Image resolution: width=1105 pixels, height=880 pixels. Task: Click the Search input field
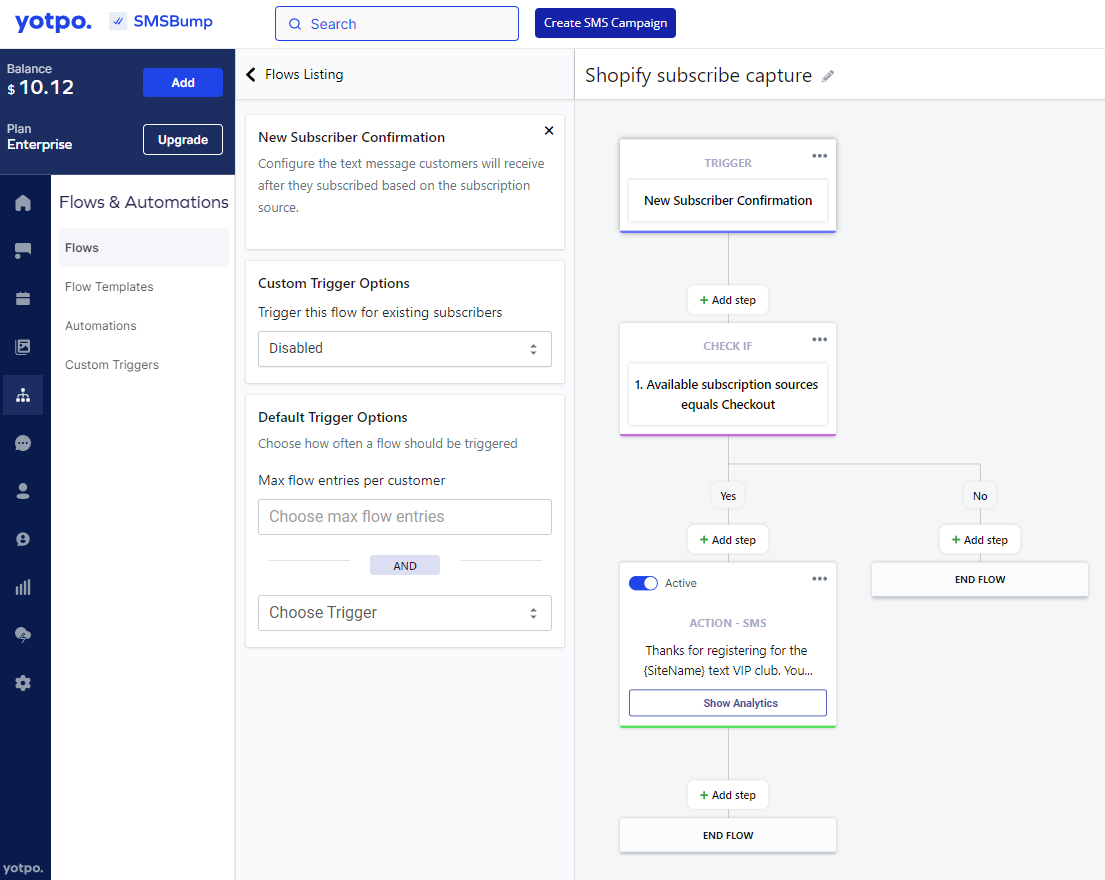397,24
